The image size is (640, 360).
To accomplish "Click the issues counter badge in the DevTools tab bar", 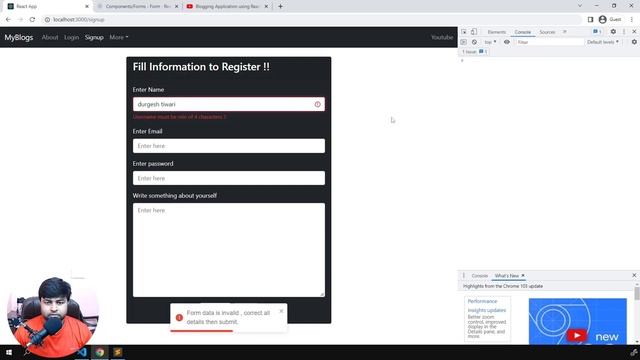I will [x=597, y=31].
